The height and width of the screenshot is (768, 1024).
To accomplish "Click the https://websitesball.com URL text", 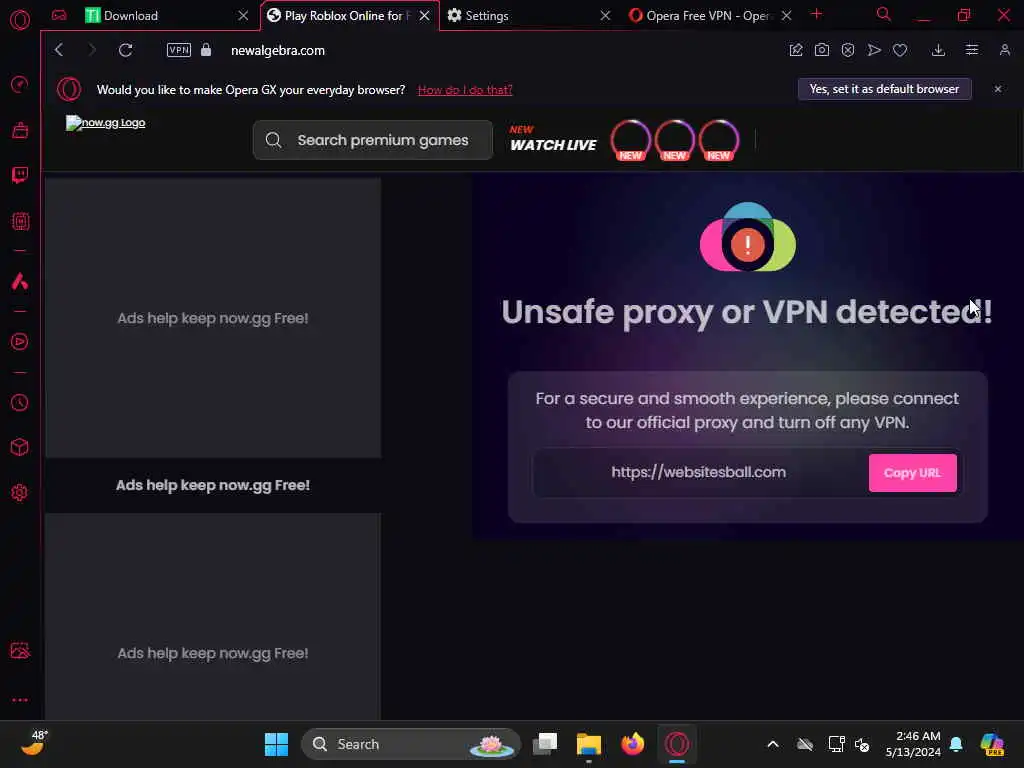I will (x=699, y=472).
